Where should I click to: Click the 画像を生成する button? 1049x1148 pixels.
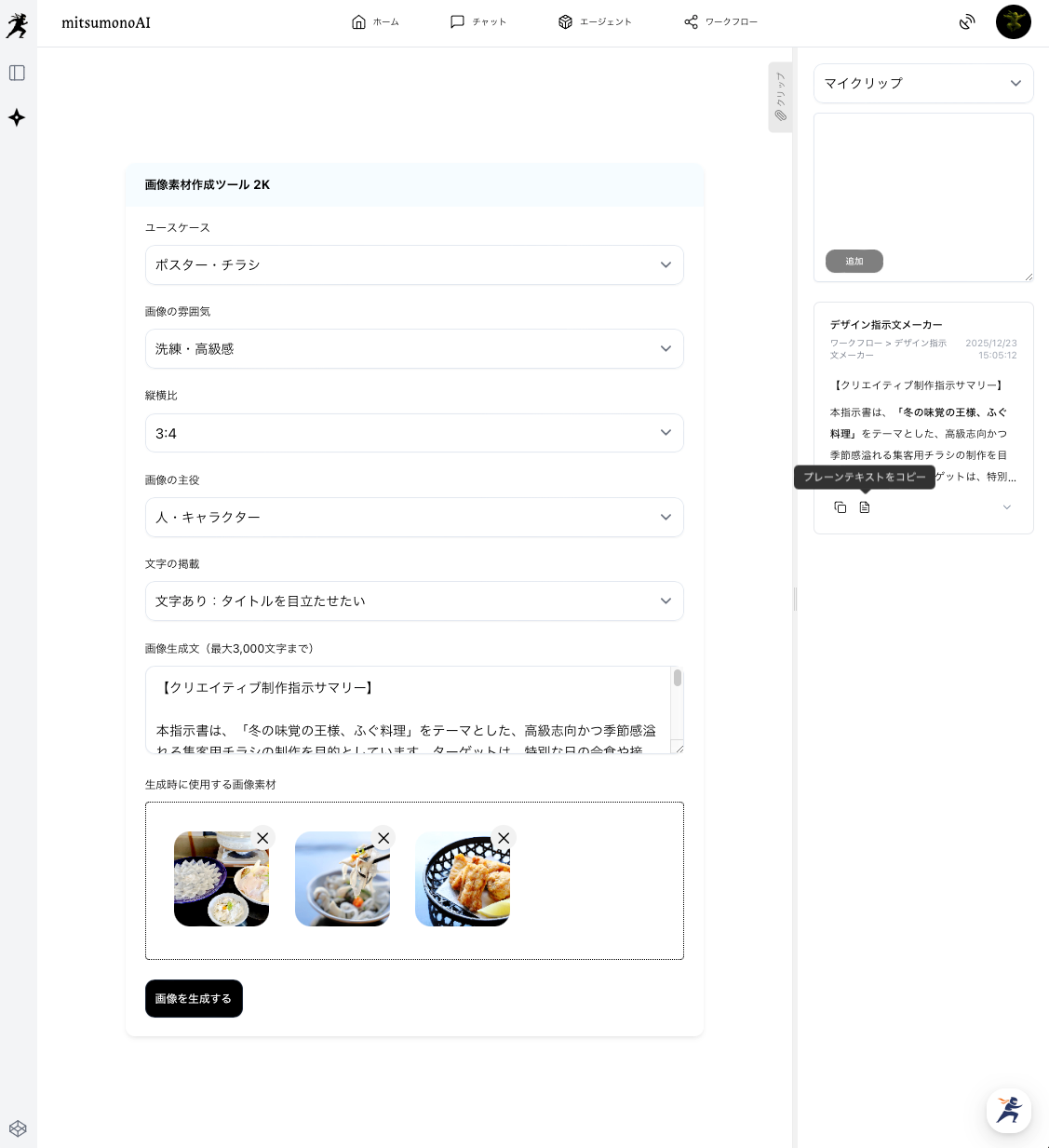(x=194, y=998)
